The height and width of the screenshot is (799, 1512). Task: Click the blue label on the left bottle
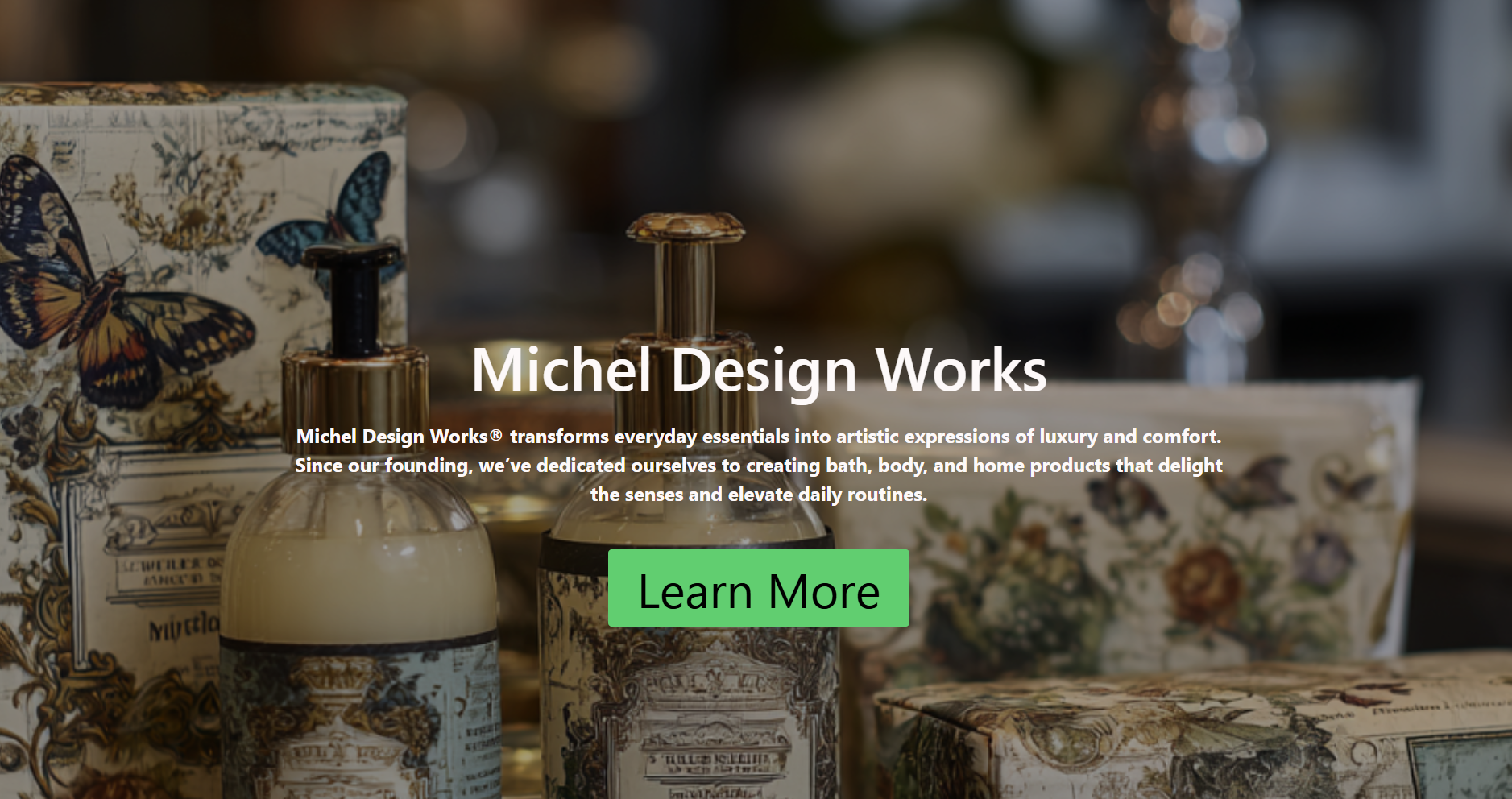tap(360, 721)
